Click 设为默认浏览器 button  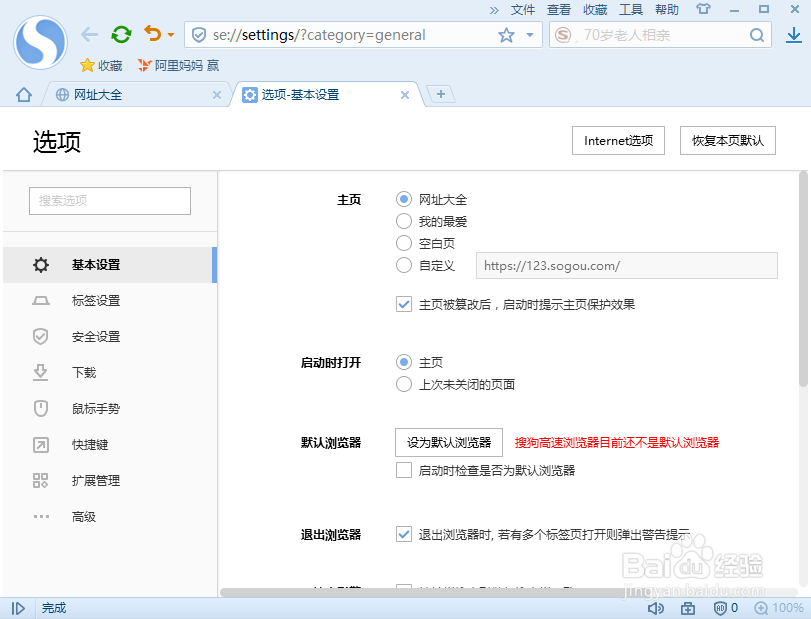449,443
